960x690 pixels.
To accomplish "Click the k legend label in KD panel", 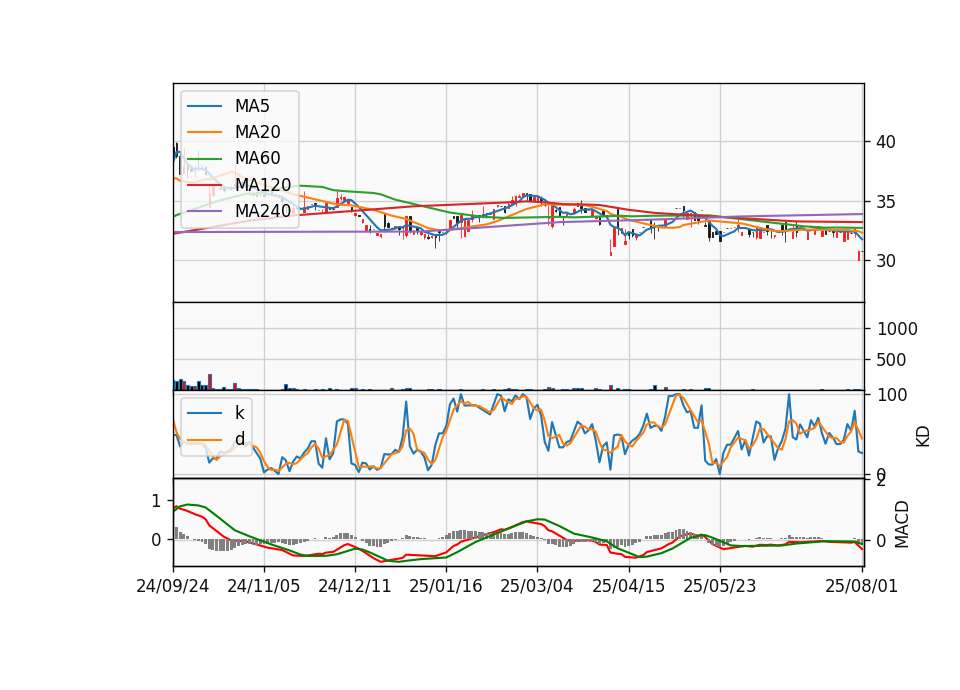I will pos(239,413).
